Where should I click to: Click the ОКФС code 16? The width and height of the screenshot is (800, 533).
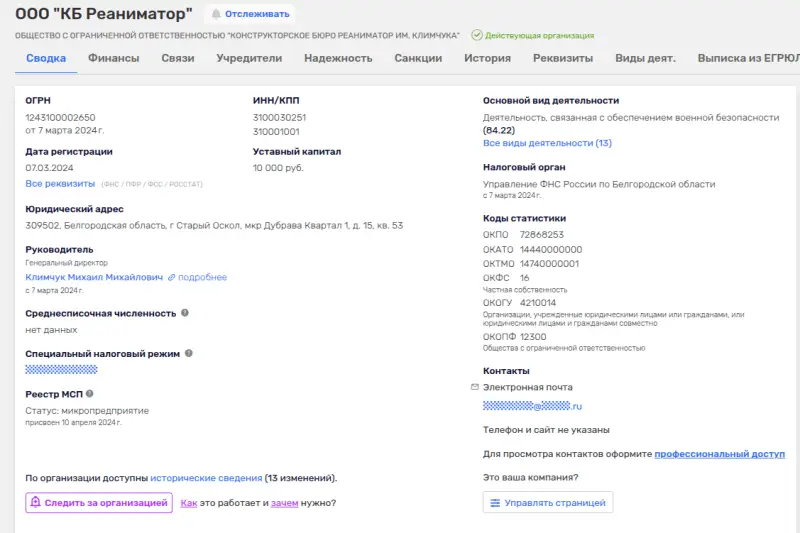(524, 278)
